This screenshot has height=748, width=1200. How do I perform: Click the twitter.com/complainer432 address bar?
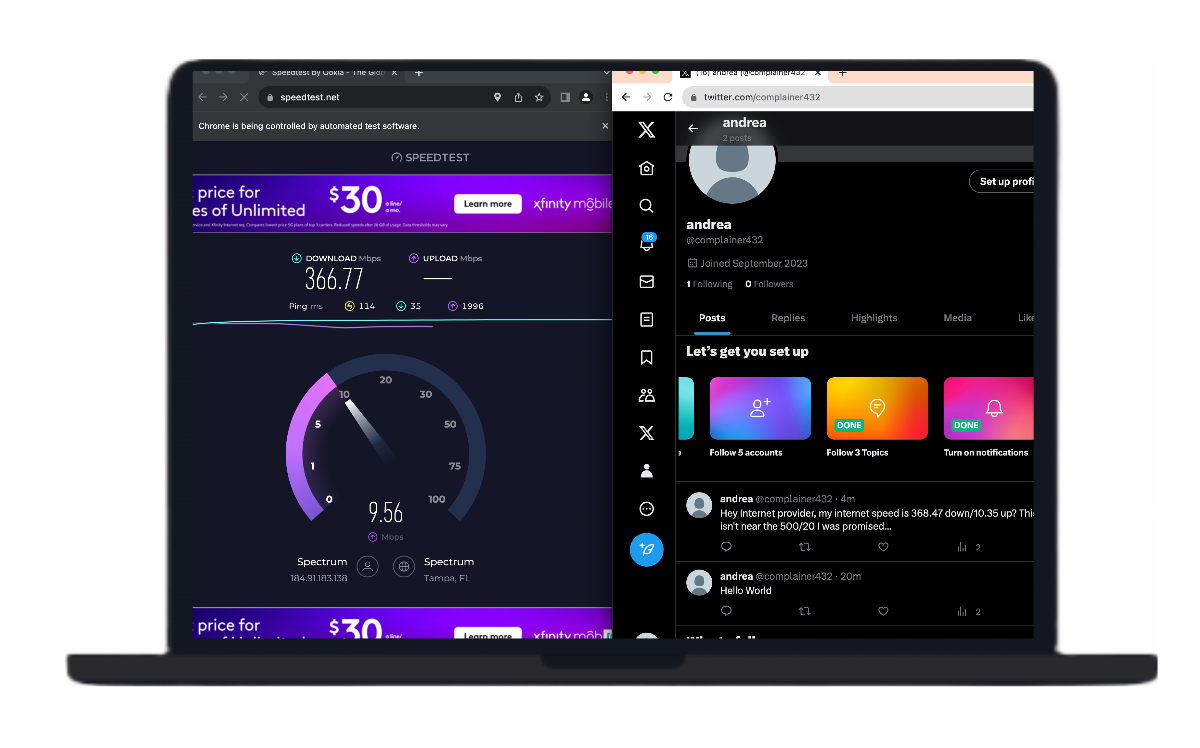pyautogui.click(x=858, y=97)
